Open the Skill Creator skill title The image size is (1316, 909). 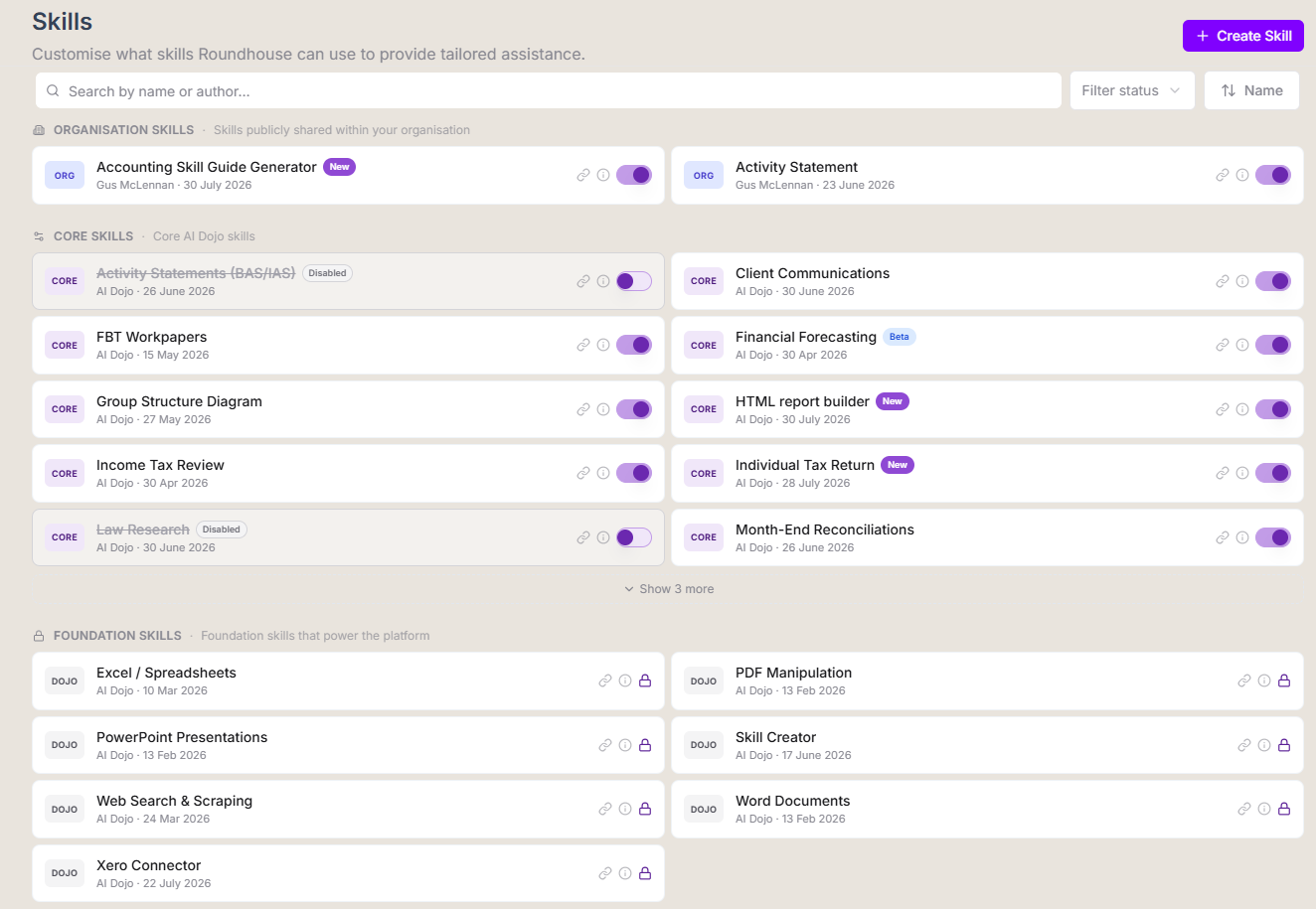775,737
